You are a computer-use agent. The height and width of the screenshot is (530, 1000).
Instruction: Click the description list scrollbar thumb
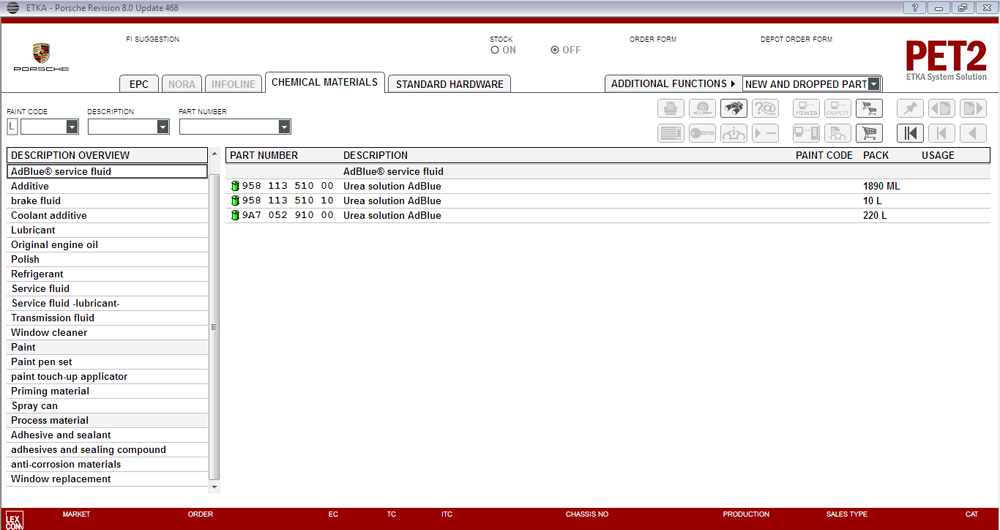coord(214,327)
